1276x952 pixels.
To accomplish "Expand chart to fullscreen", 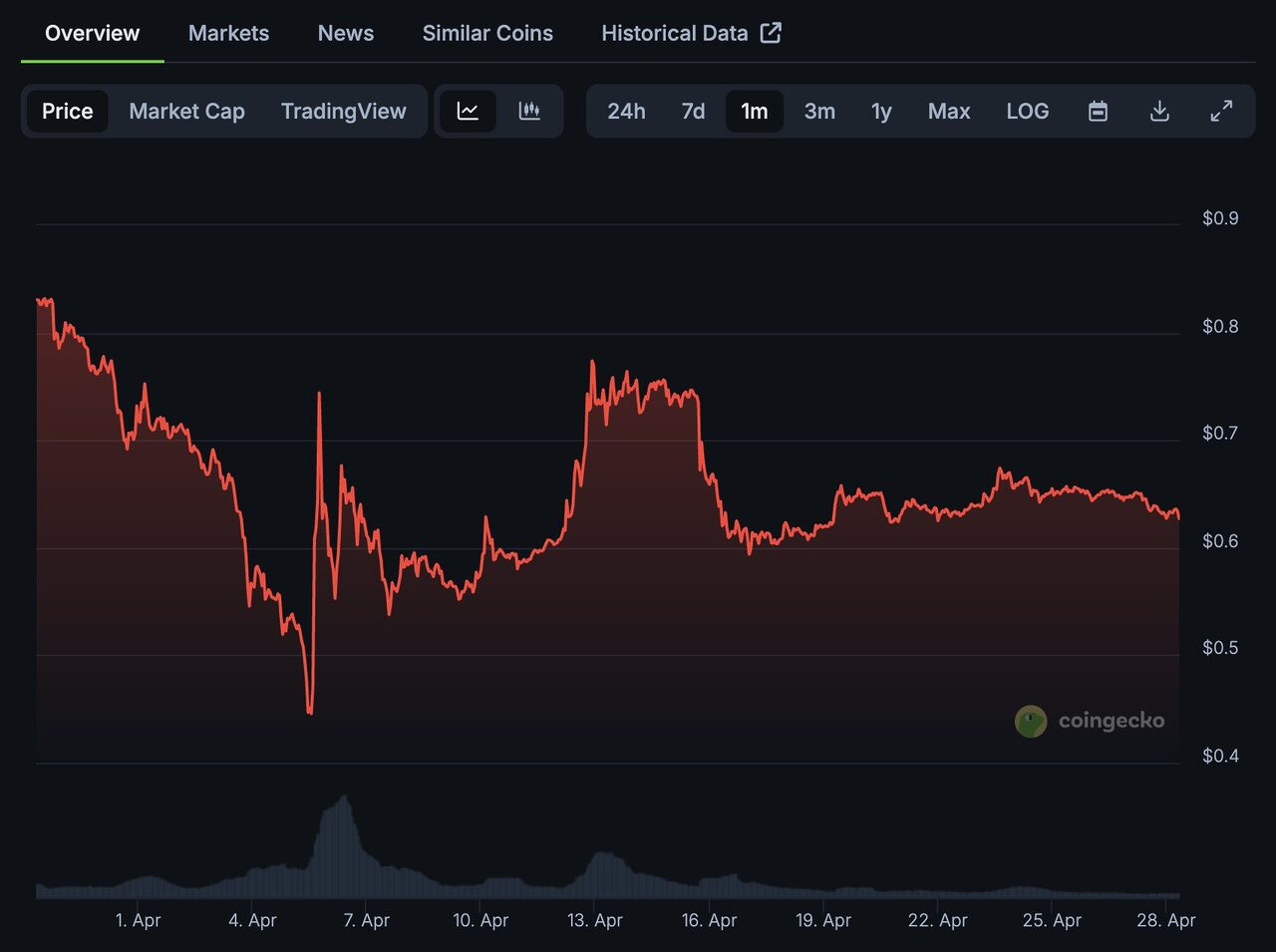I will click(1221, 111).
